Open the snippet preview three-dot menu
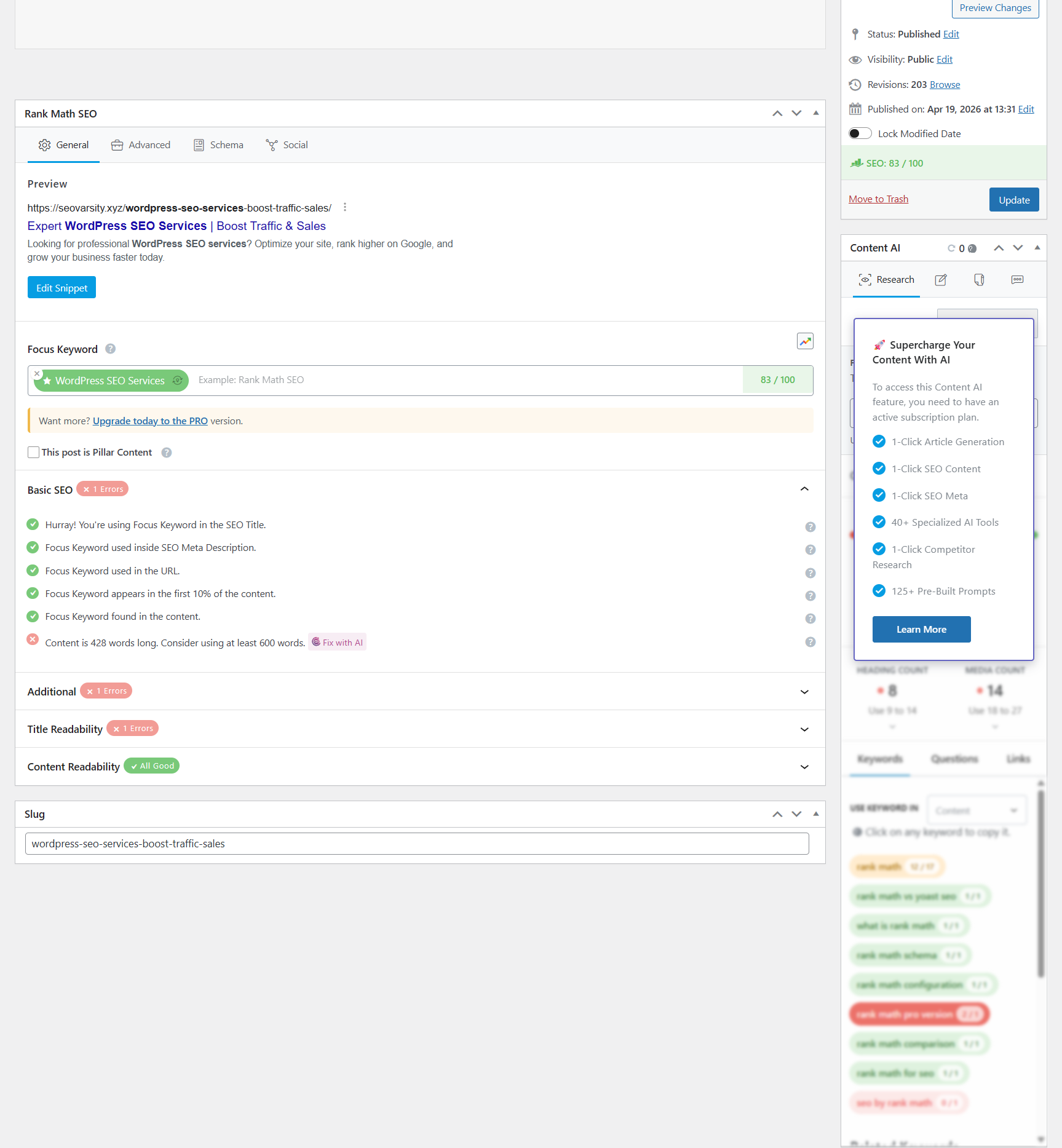 point(345,207)
